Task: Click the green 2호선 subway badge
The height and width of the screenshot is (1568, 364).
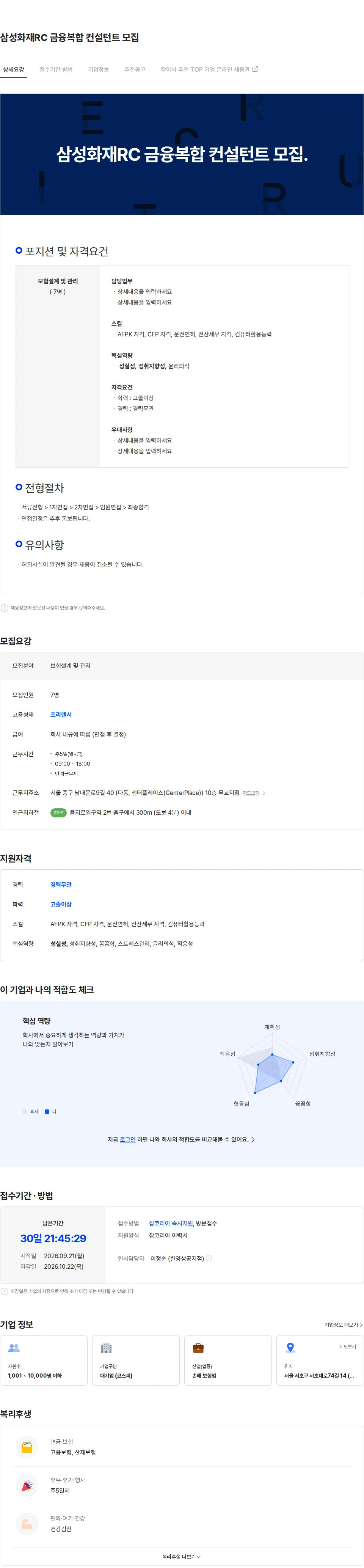Action: 58,812
